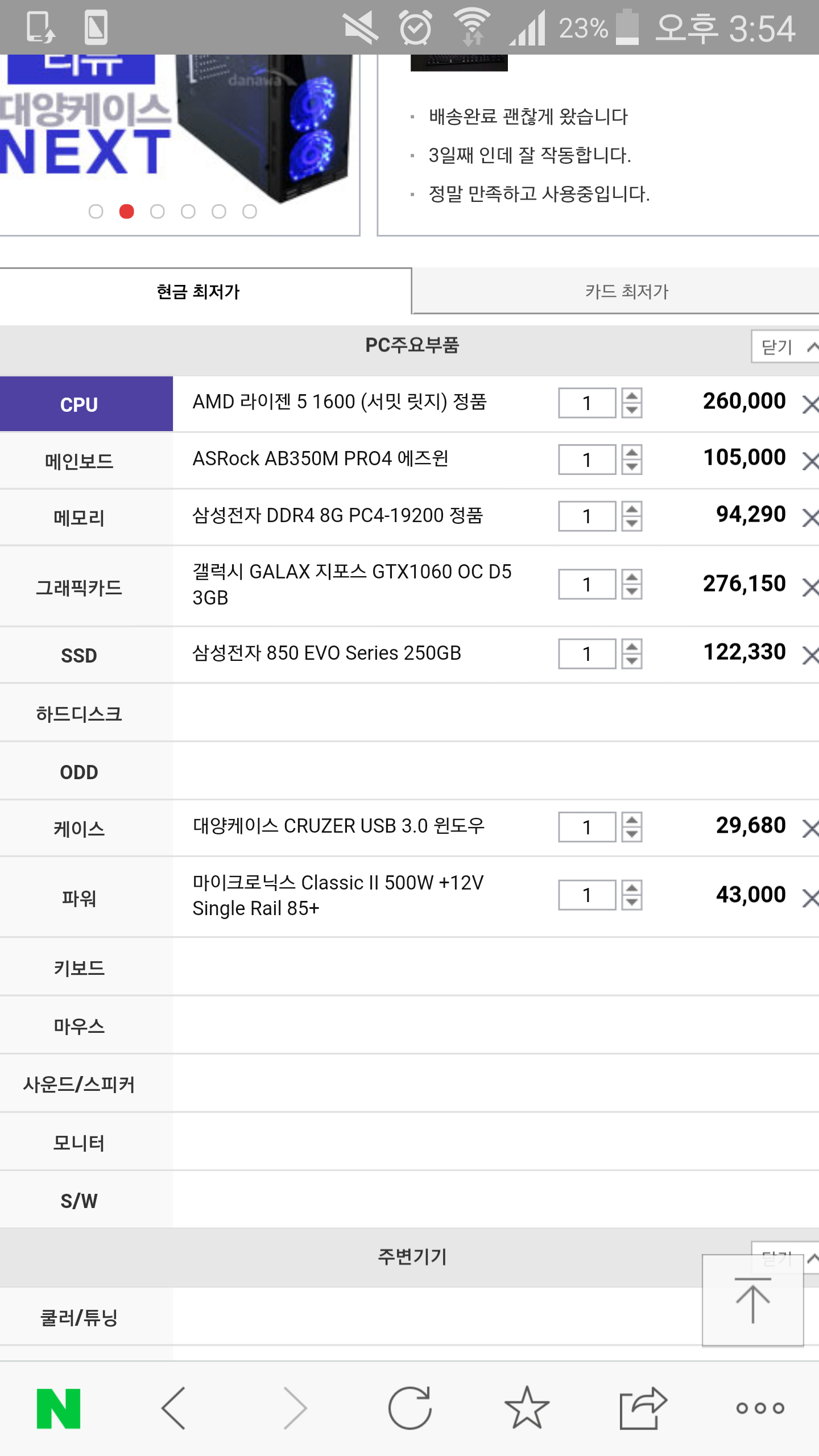Click the 메인보드 quantity input field
This screenshot has width=819, height=1456.
588,460
